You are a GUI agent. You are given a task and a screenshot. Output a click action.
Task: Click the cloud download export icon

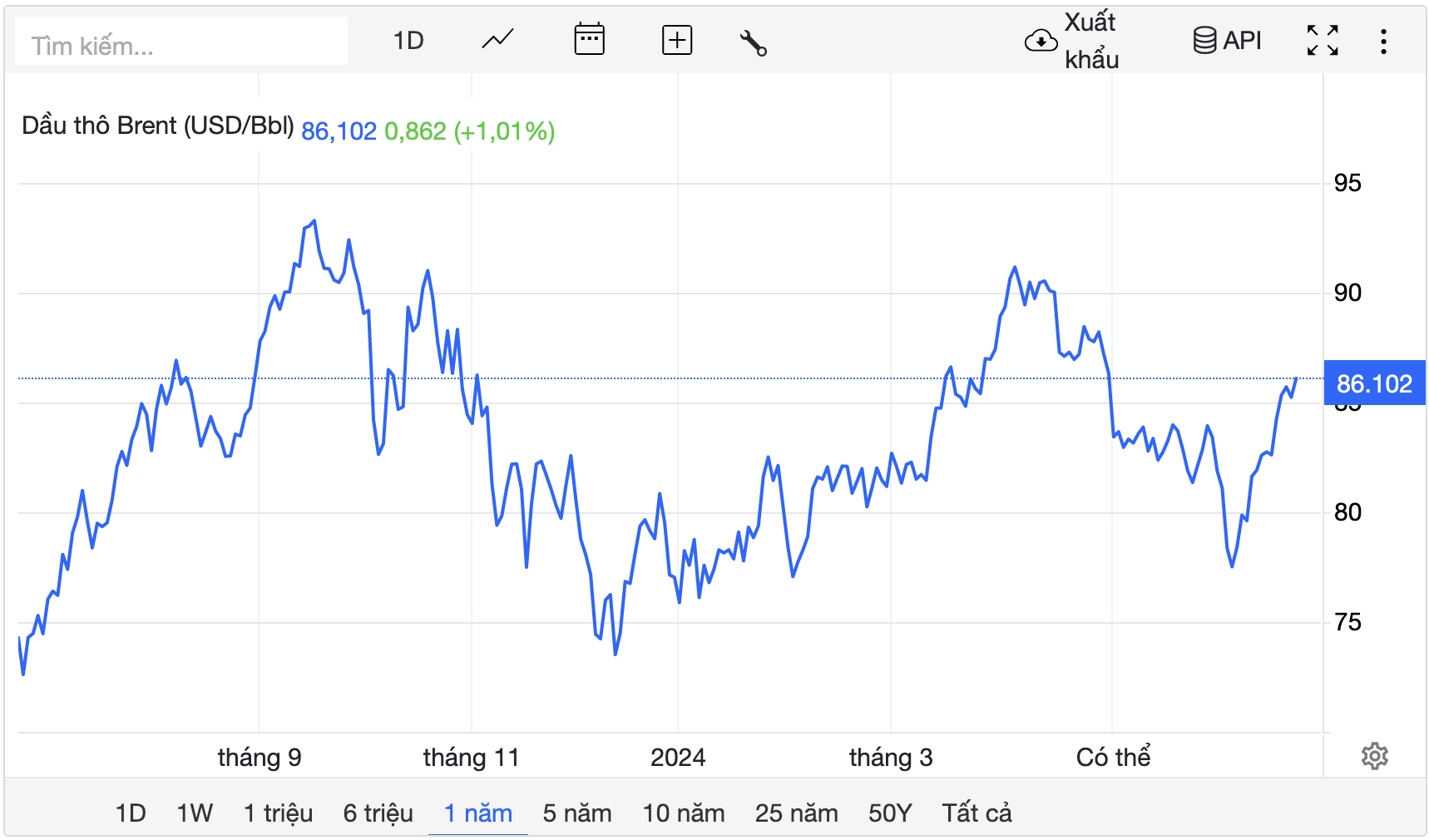[x=1041, y=41]
